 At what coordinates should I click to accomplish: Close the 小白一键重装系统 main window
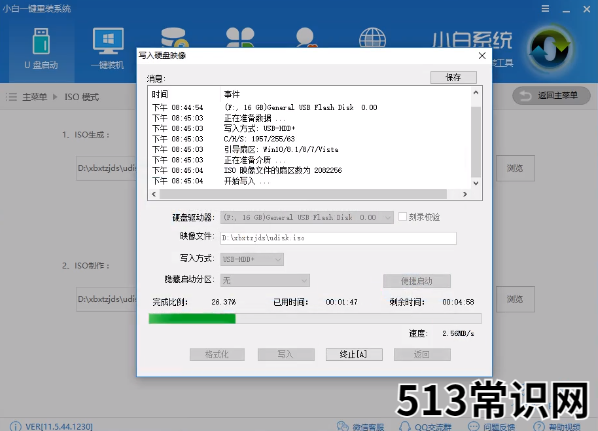(587, 9)
